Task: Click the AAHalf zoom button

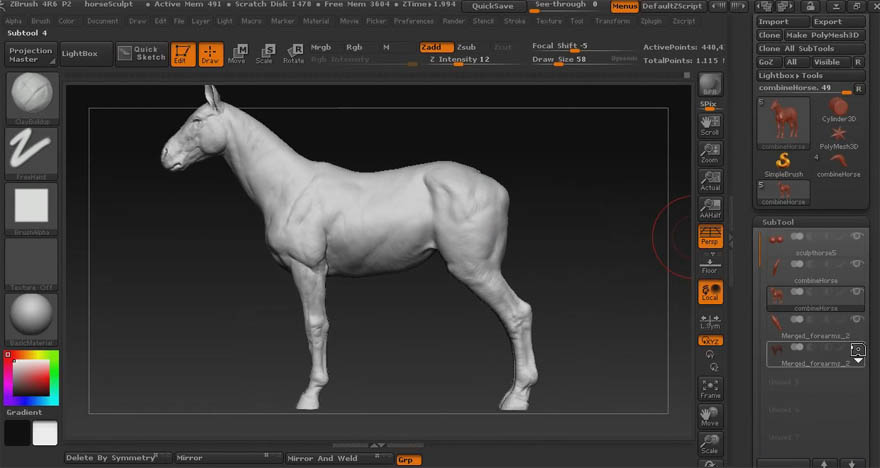Action: click(x=710, y=208)
